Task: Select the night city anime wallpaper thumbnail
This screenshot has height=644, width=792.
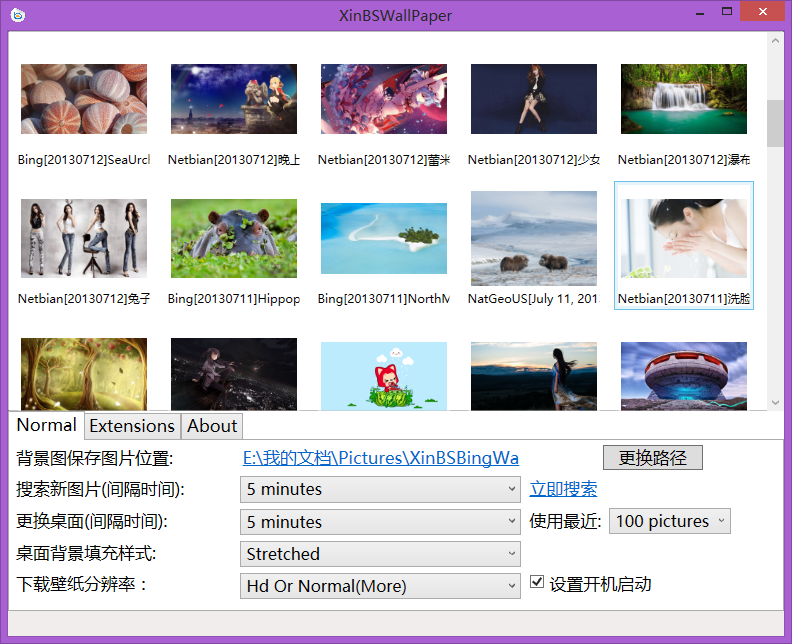Action: (234, 99)
